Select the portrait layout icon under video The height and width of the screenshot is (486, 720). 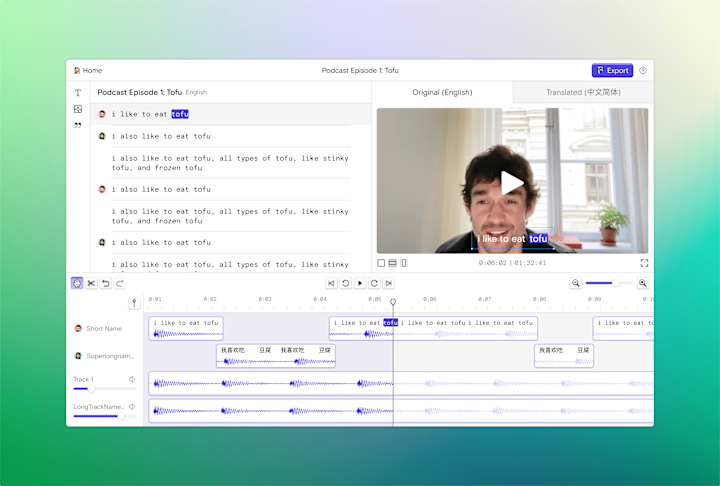point(404,263)
